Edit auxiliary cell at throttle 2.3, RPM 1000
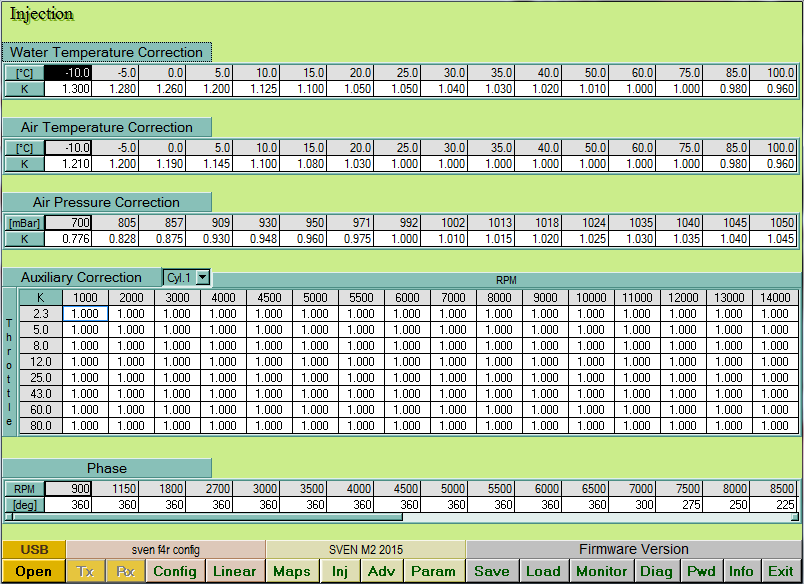The width and height of the screenshot is (804, 584). point(85,314)
